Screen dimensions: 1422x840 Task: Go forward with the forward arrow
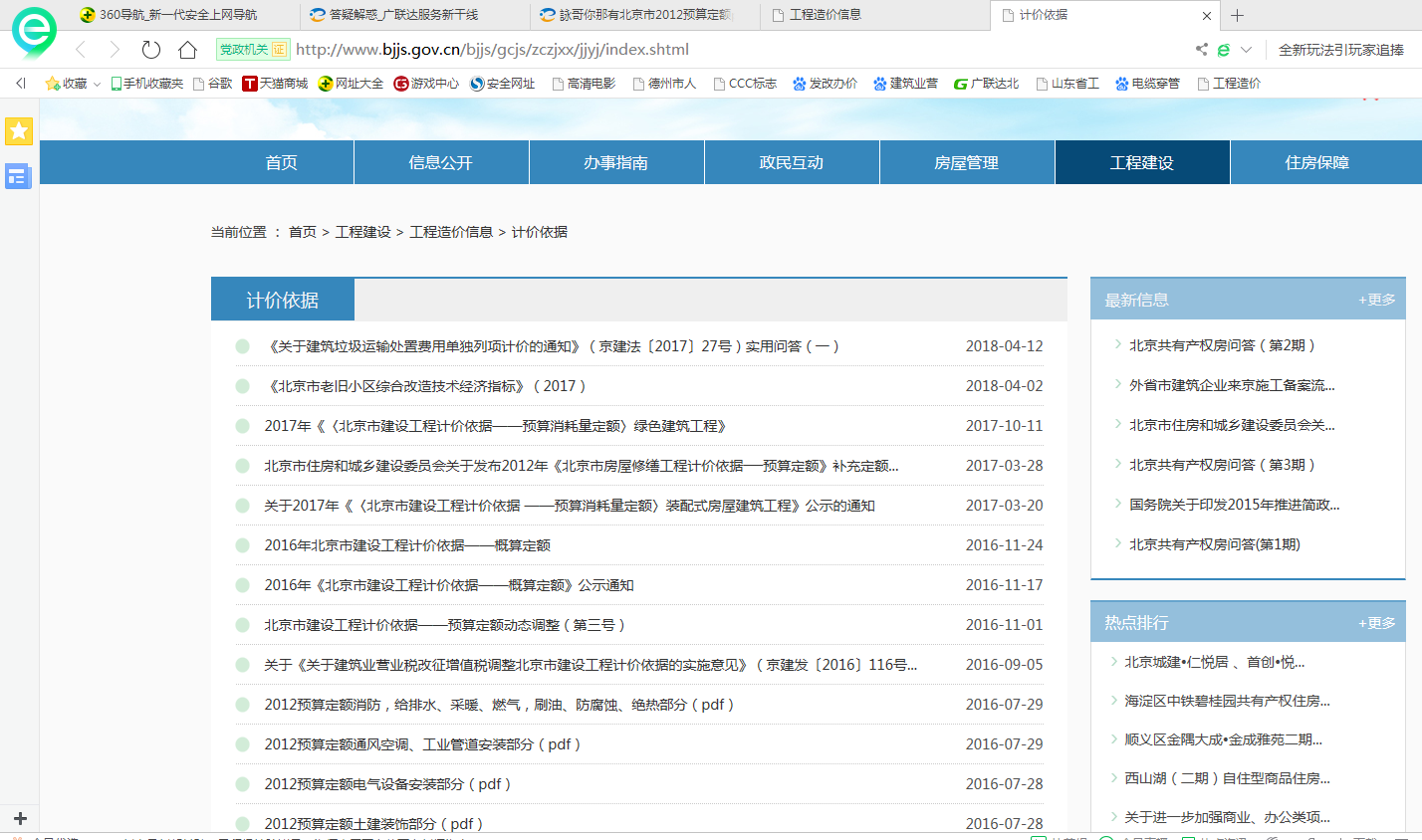pyautogui.click(x=115, y=50)
